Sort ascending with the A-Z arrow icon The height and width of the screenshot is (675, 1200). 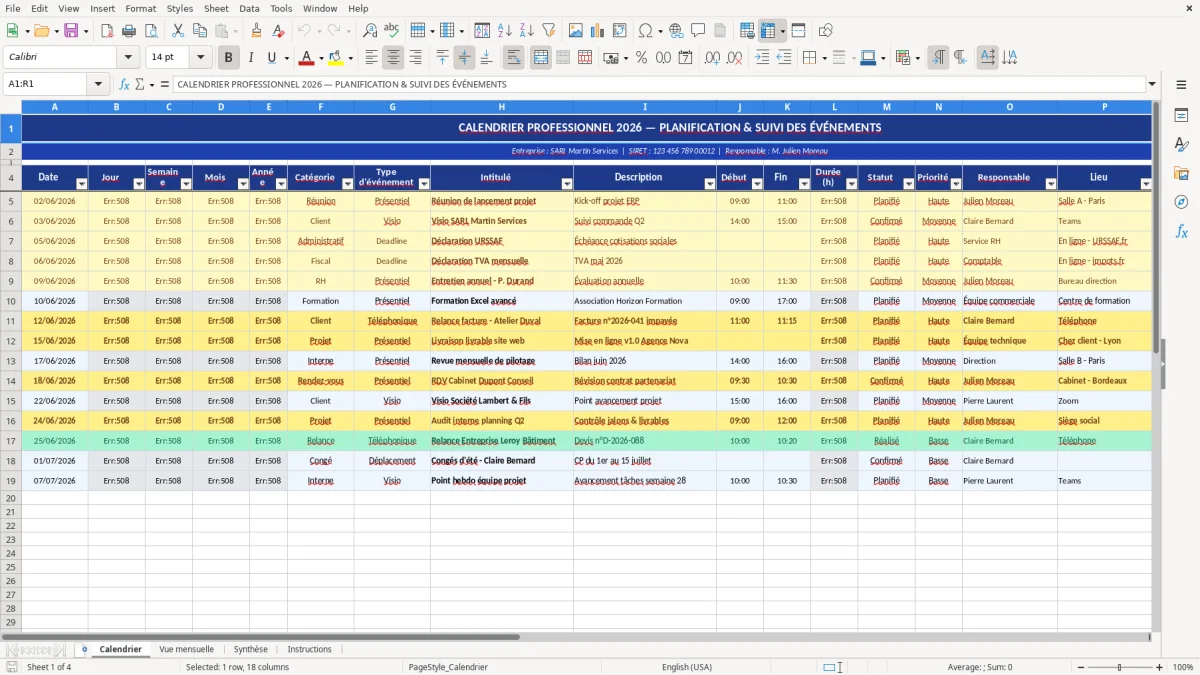coord(505,31)
